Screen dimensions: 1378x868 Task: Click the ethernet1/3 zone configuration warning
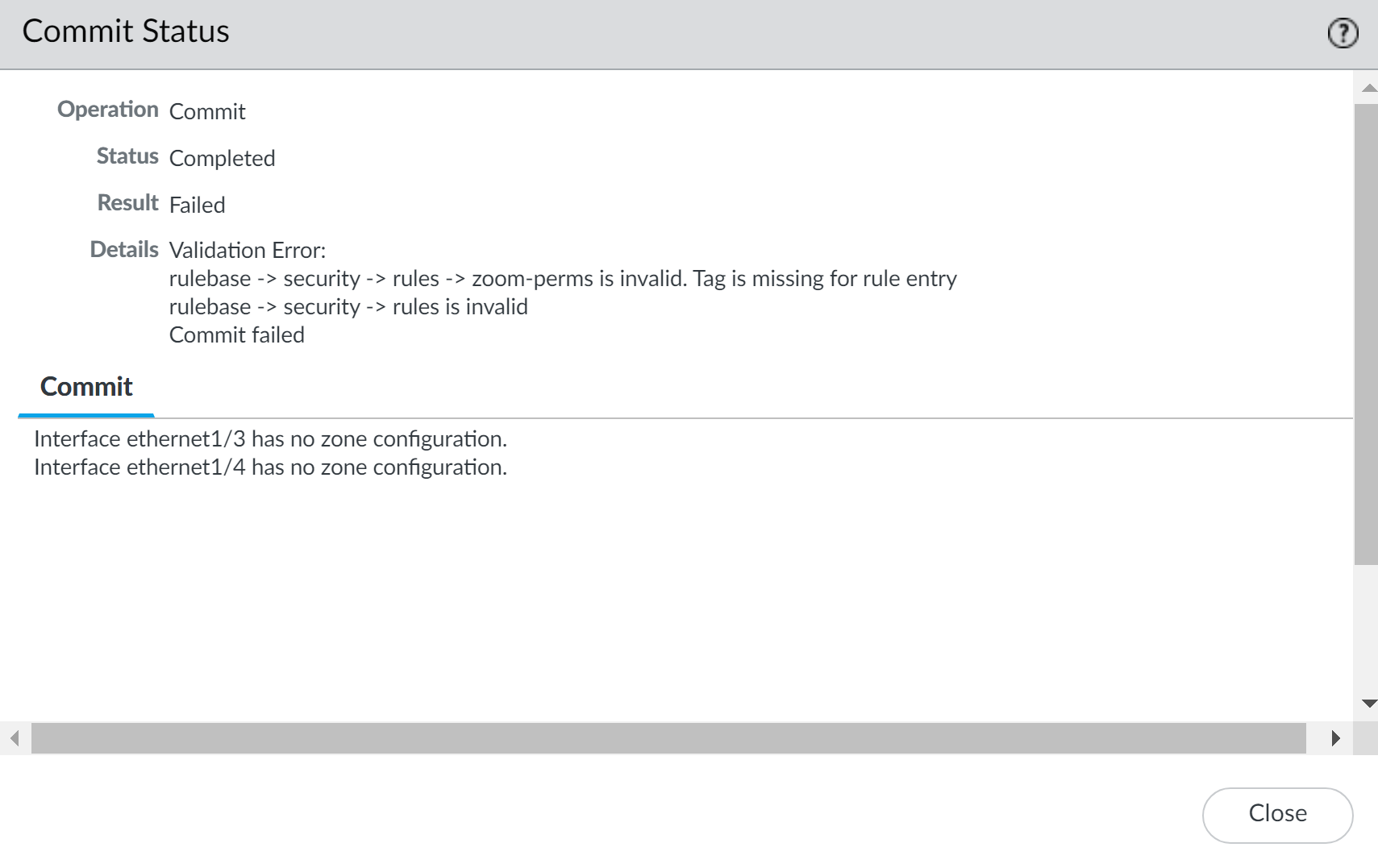tap(271, 438)
